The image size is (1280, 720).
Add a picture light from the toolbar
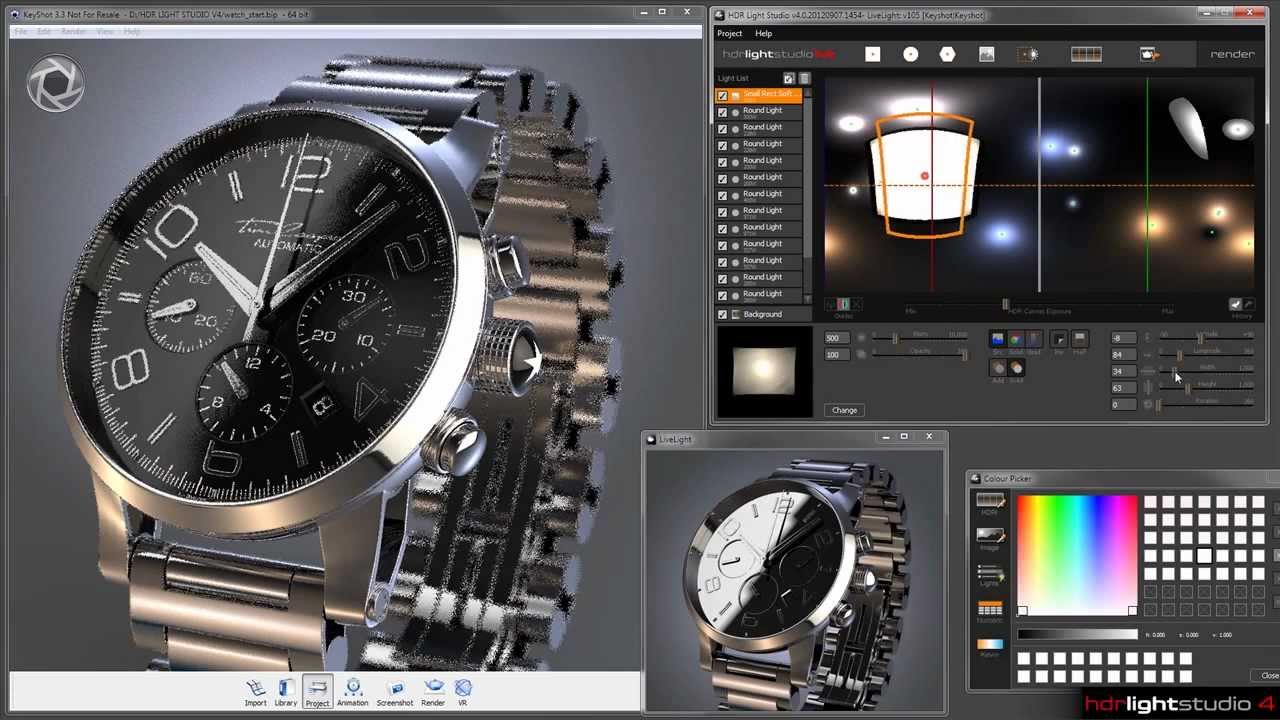(x=986, y=54)
